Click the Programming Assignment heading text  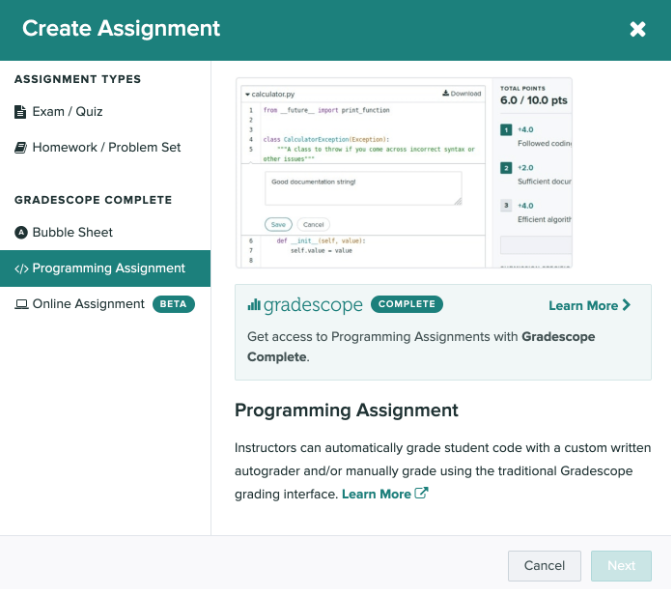[x=346, y=410]
